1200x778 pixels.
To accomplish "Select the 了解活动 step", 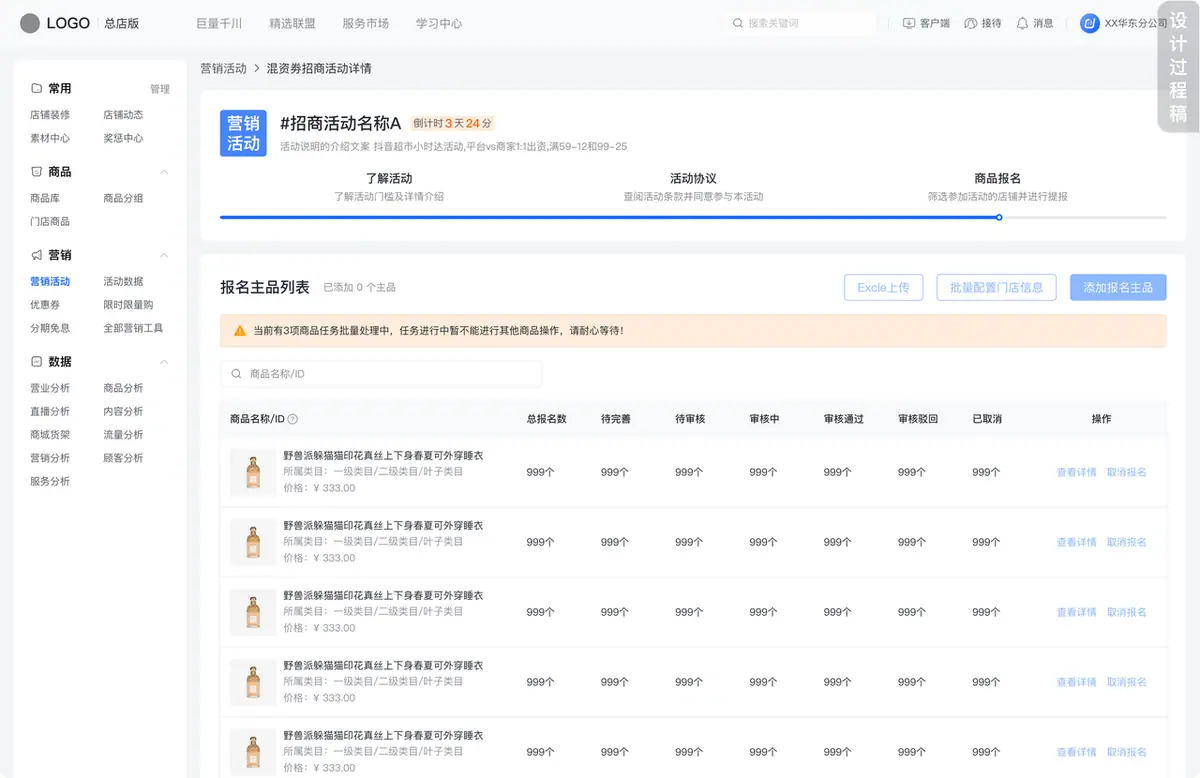I will pos(389,178).
